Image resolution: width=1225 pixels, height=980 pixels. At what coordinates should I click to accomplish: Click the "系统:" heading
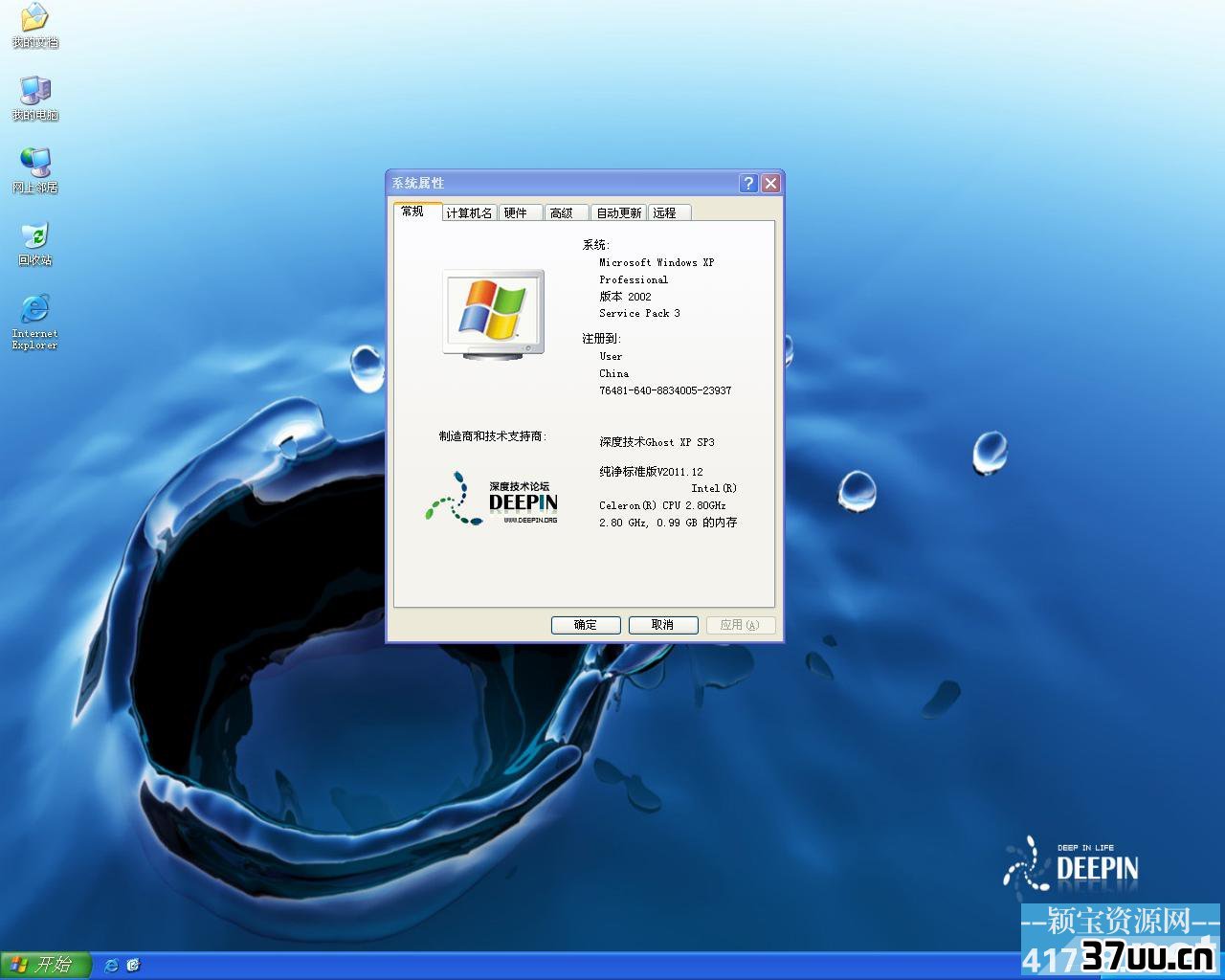pyautogui.click(x=595, y=245)
